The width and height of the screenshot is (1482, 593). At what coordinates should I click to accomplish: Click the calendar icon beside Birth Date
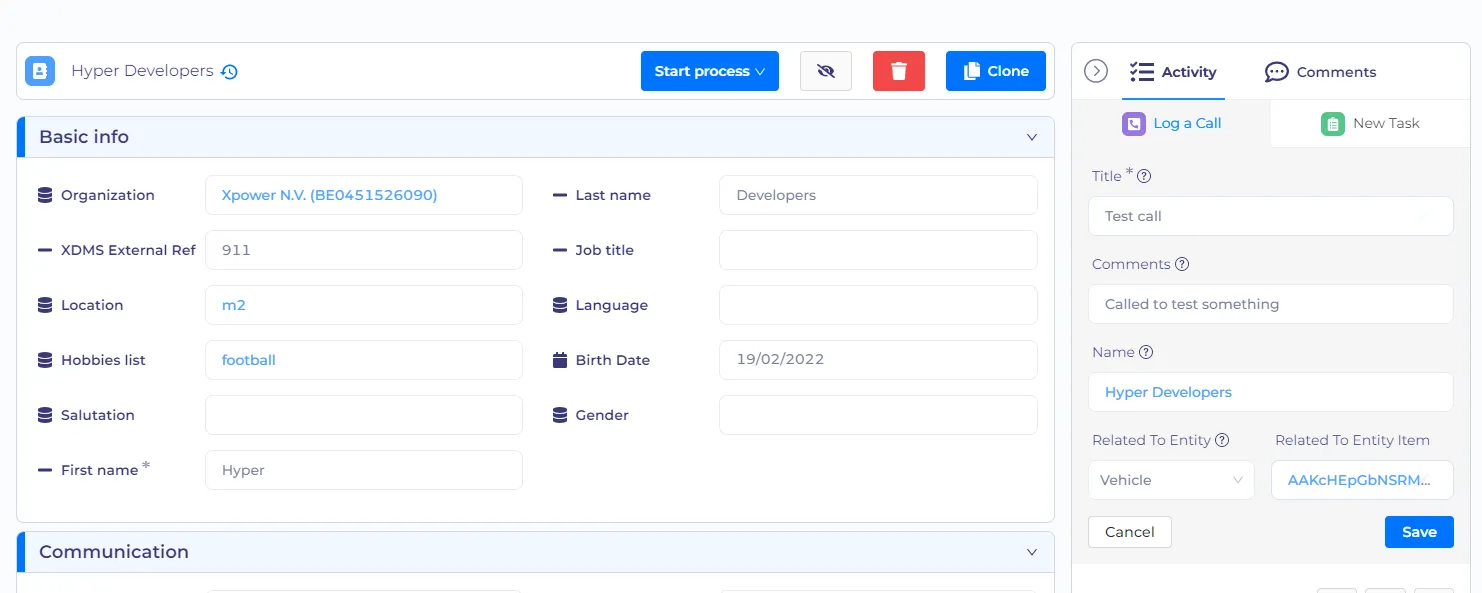560,360
